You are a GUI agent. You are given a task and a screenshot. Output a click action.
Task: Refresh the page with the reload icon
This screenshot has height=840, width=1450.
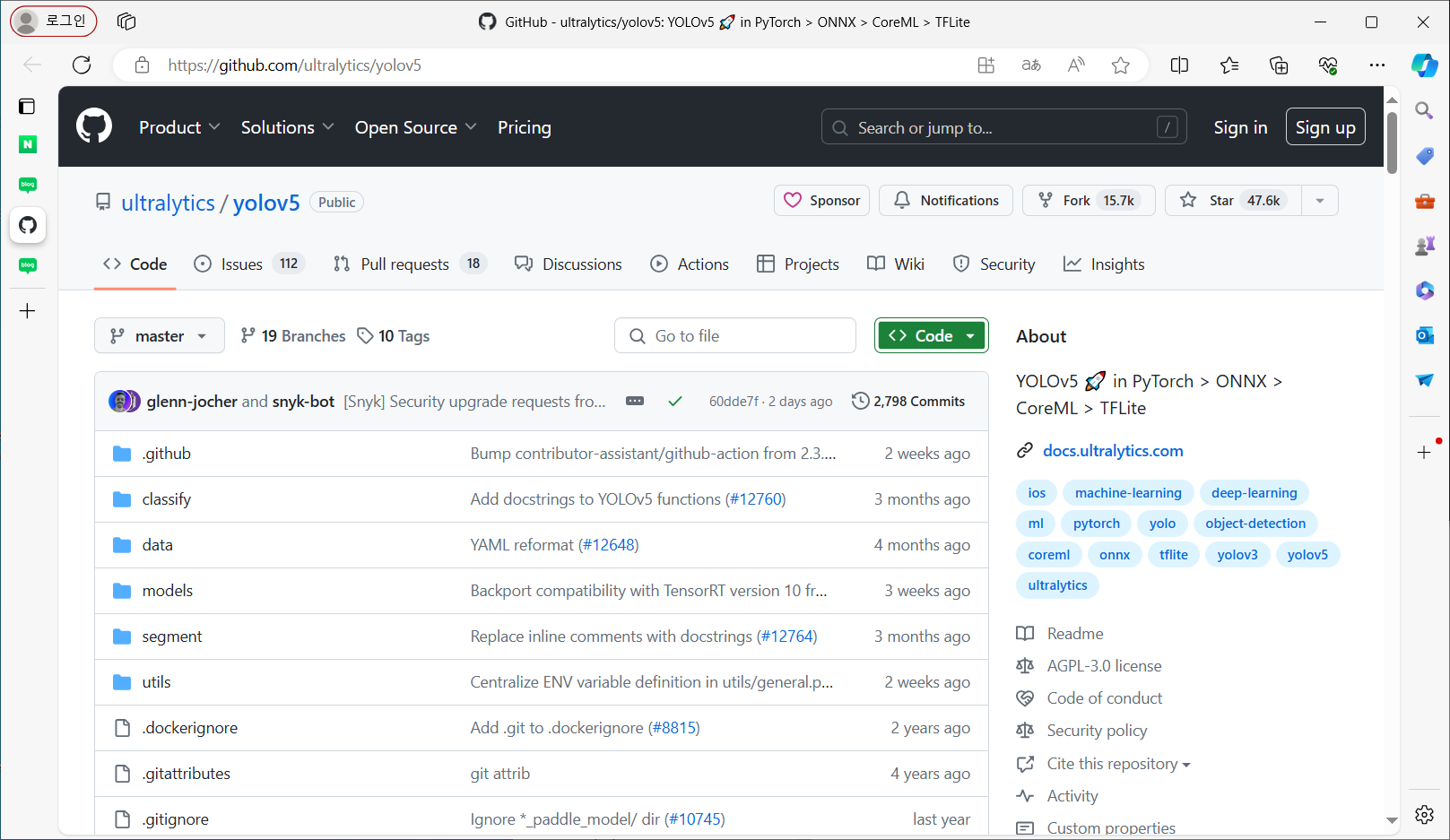[82, 65]
